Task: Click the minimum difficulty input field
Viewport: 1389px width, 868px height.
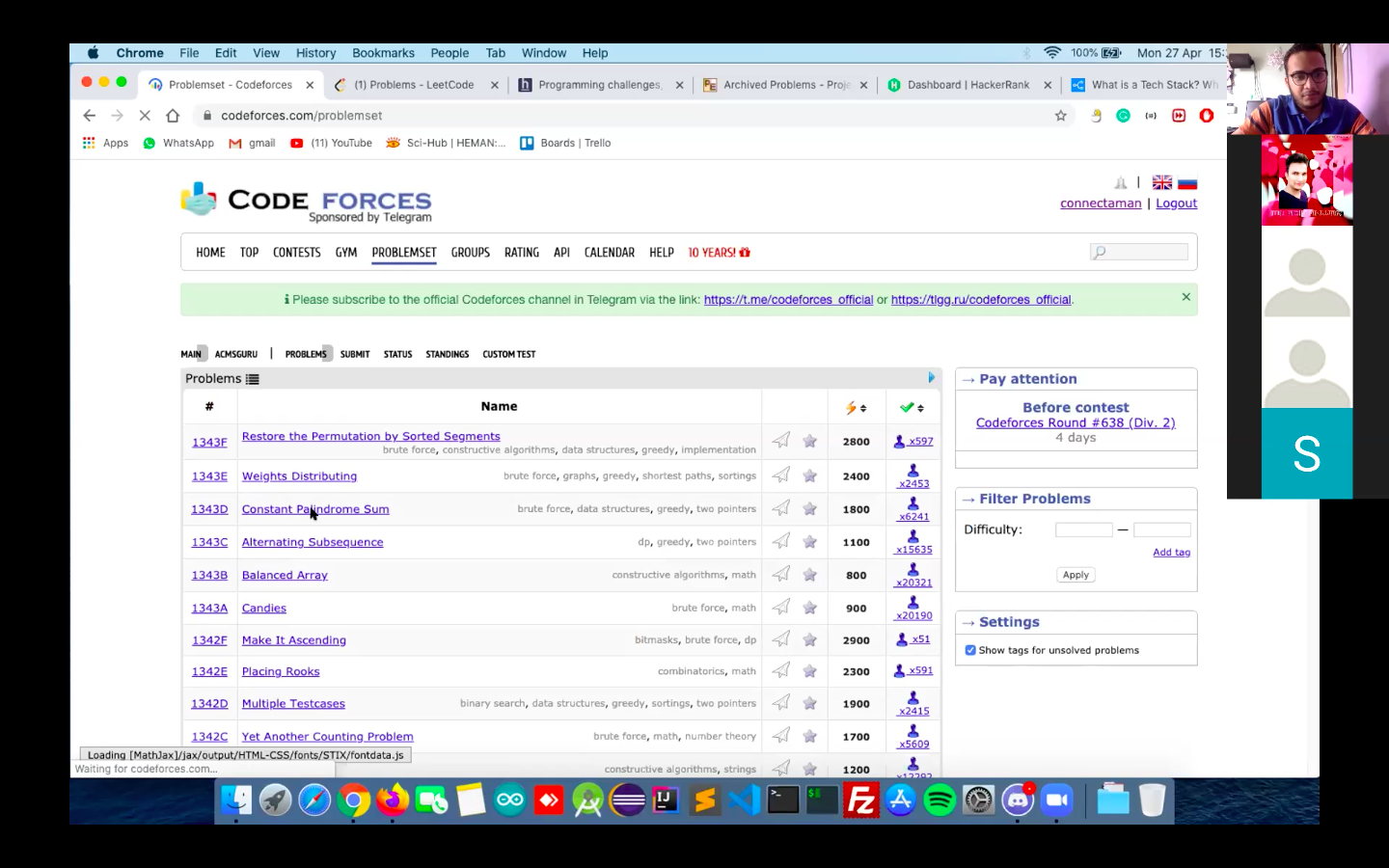Action: coord(1084,529)
